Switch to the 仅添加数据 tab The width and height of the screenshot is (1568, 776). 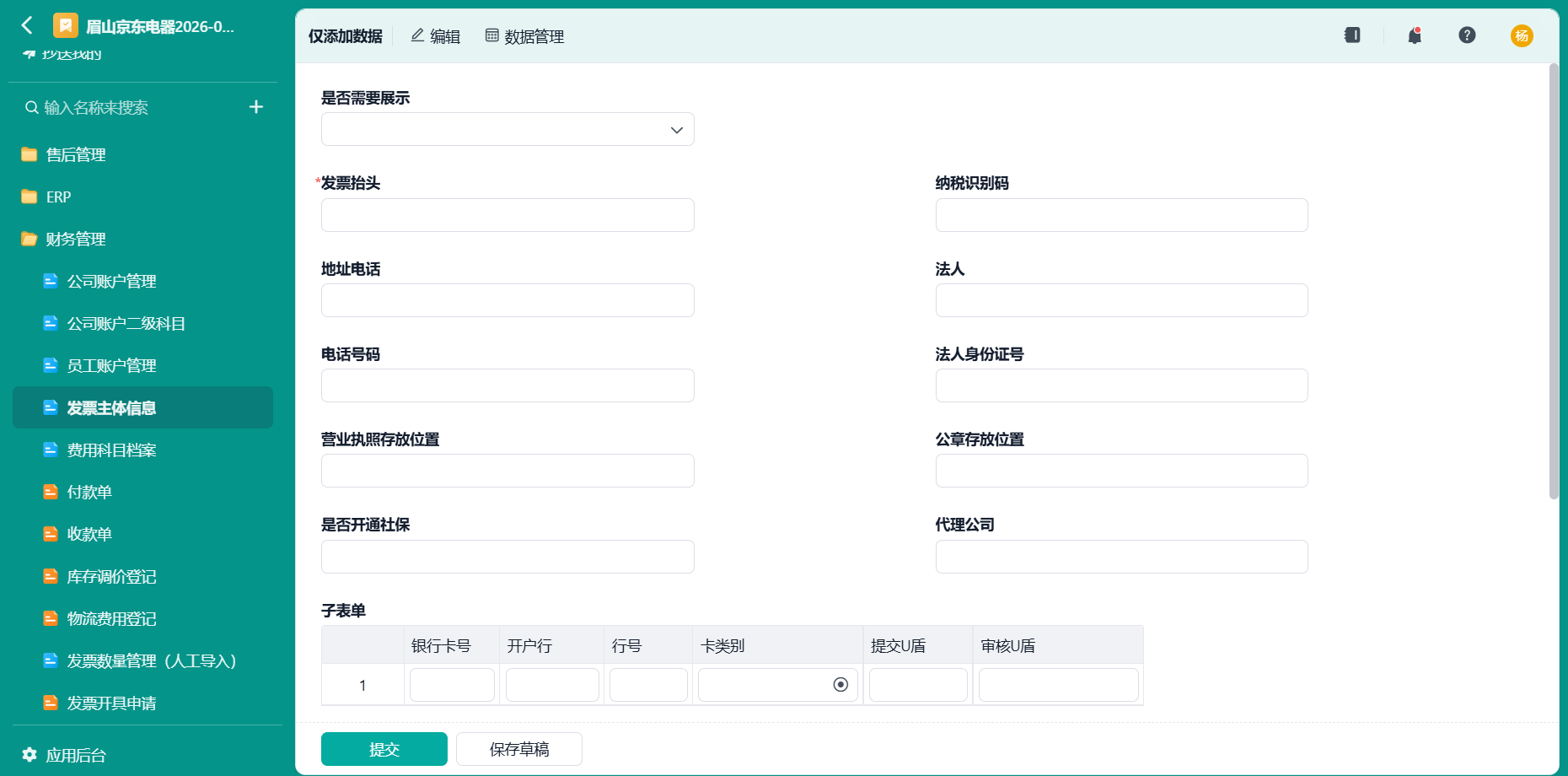(x=346, y=36)
